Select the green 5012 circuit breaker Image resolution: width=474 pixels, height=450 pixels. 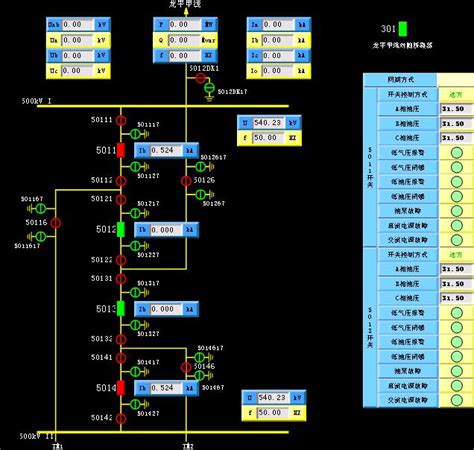[x=121, y=230]
